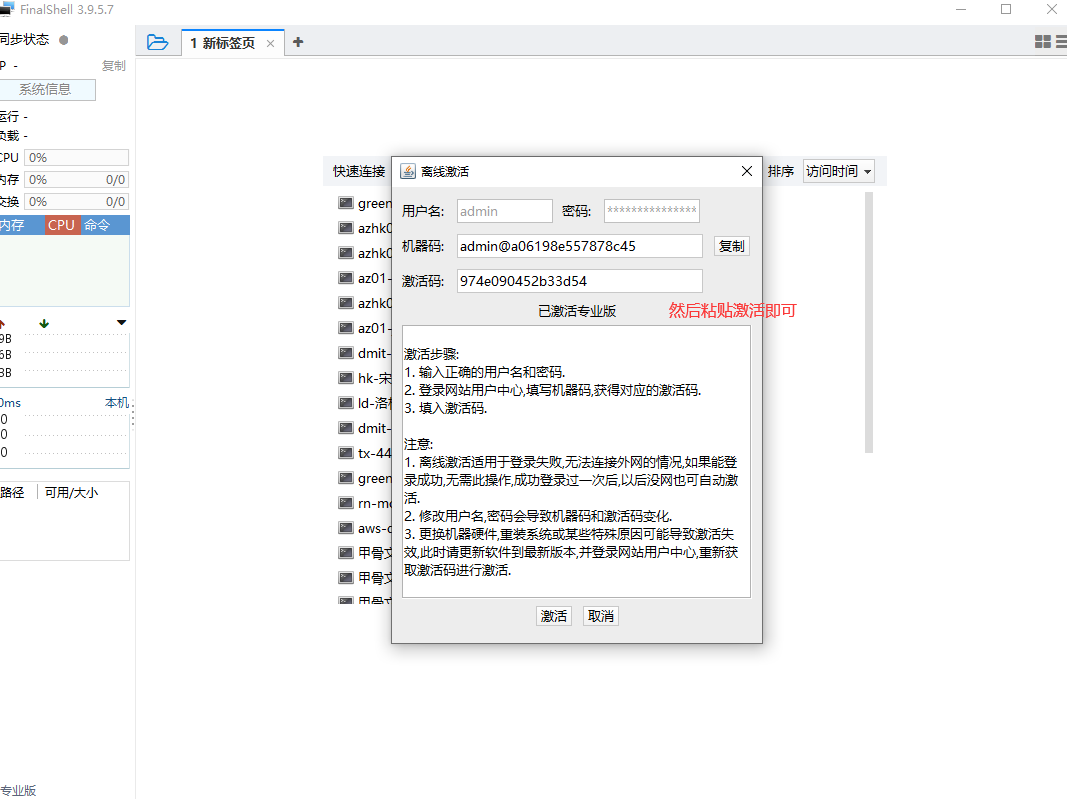Click the green download arrow in traffic panel
The image size is (1067, 799).
(42, 323)
